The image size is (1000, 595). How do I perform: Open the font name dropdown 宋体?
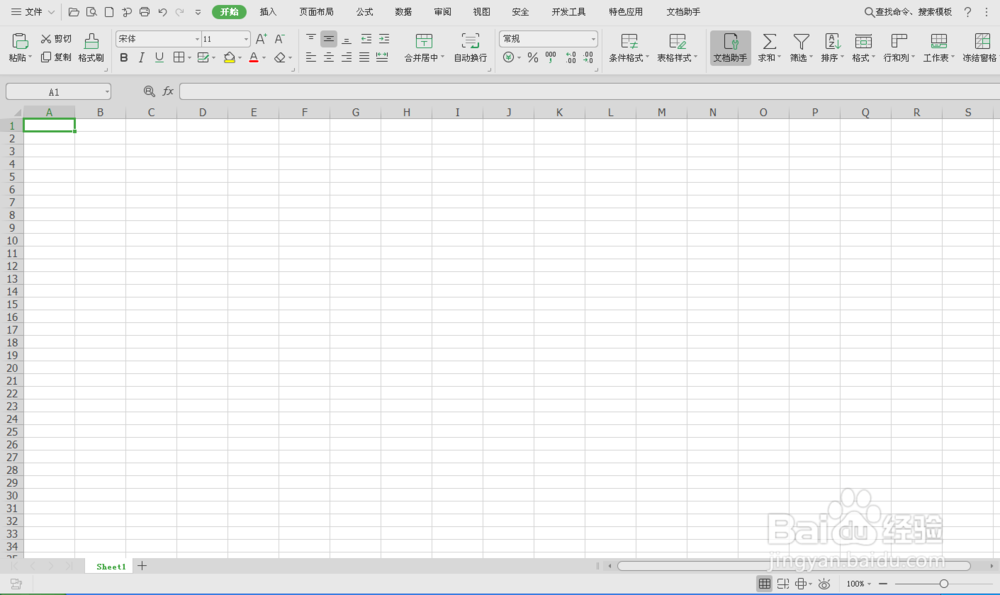(x=197, y=39)
